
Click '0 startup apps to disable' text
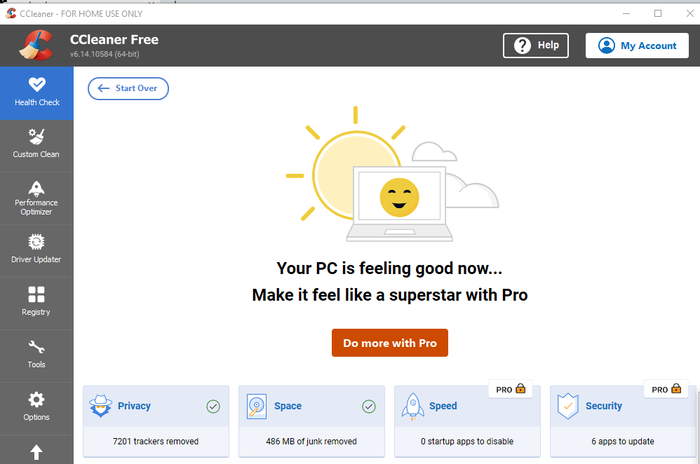[467, 441]
